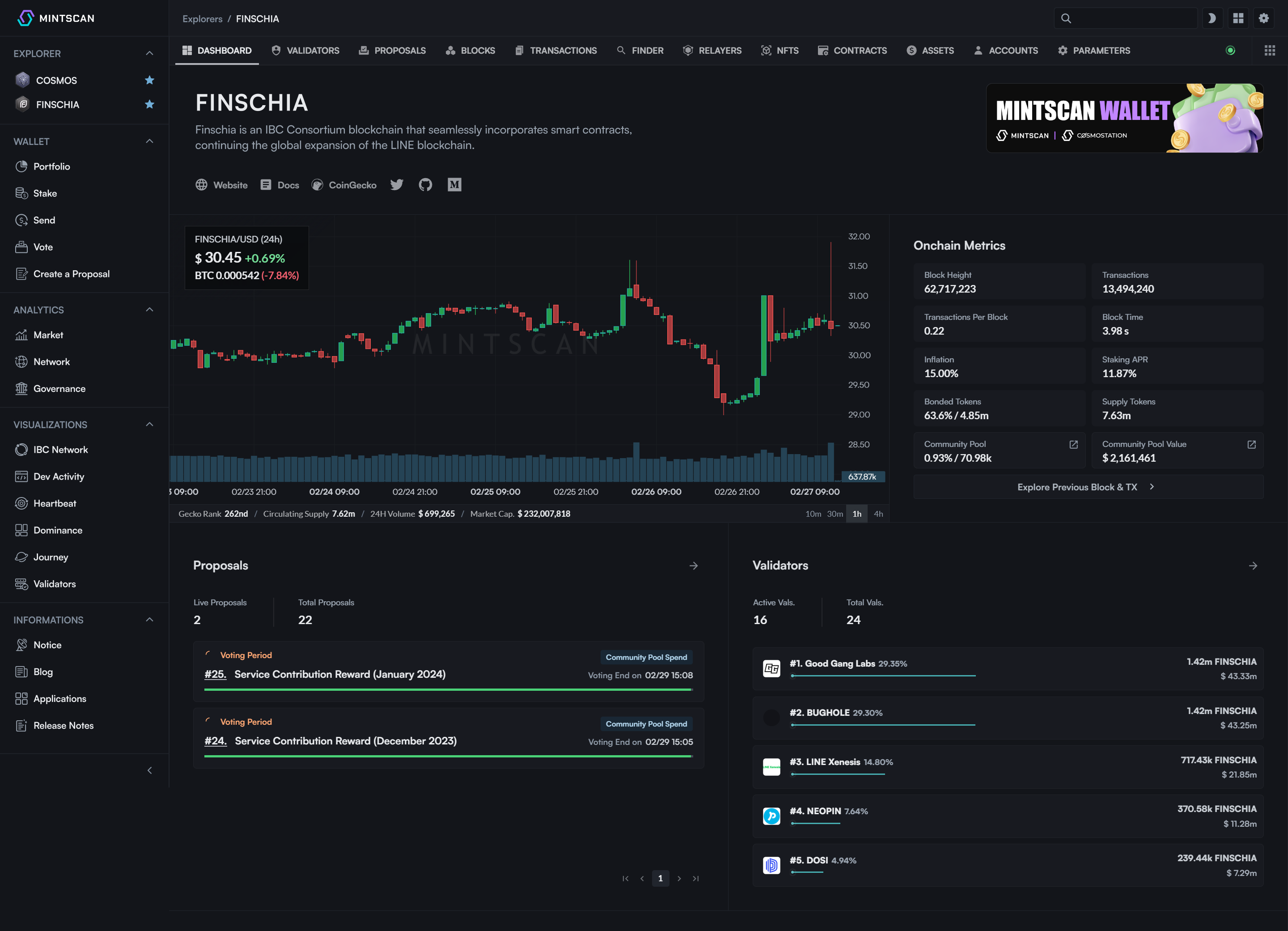Toggle dark mode with the moon icon
The width and height of the screenshot is (1288, 931).
(1212, 17)
